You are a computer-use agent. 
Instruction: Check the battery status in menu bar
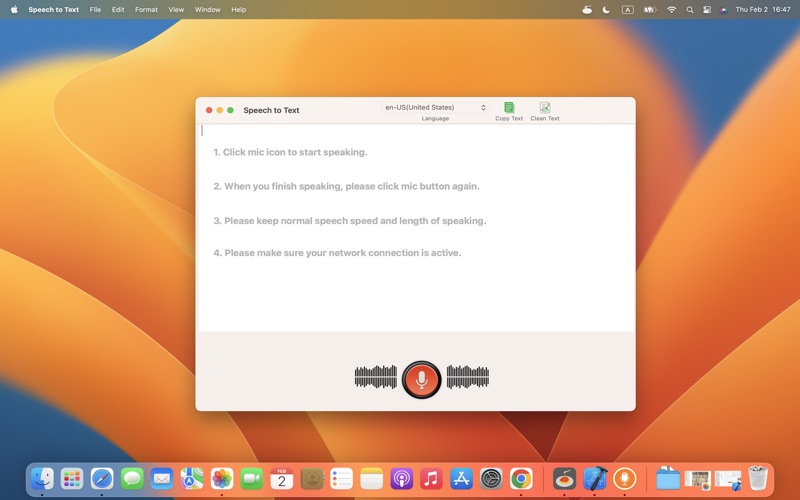[649, 10]
